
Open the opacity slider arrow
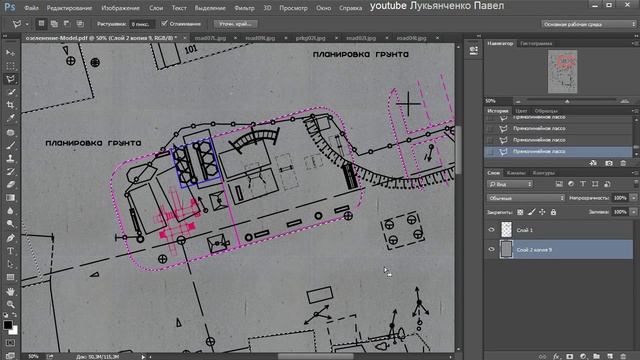coord(633,198)
